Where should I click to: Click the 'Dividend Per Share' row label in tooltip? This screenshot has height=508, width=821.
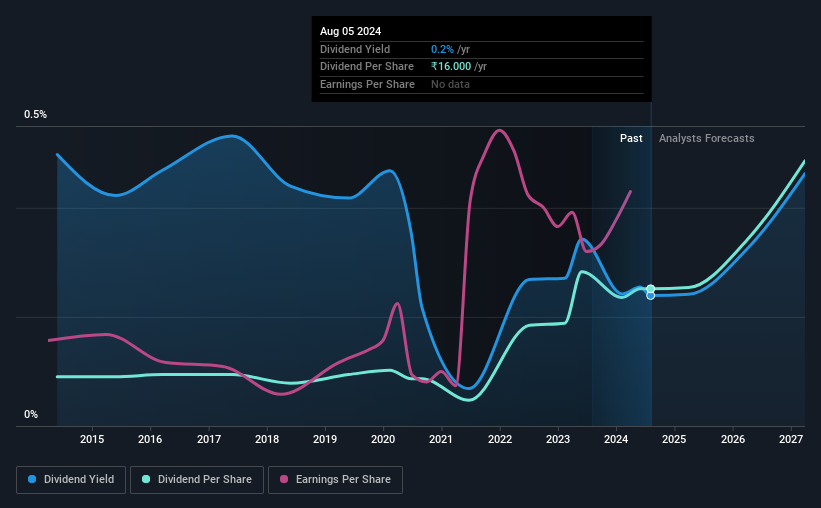pyautogui.click(x=367, y=67)
